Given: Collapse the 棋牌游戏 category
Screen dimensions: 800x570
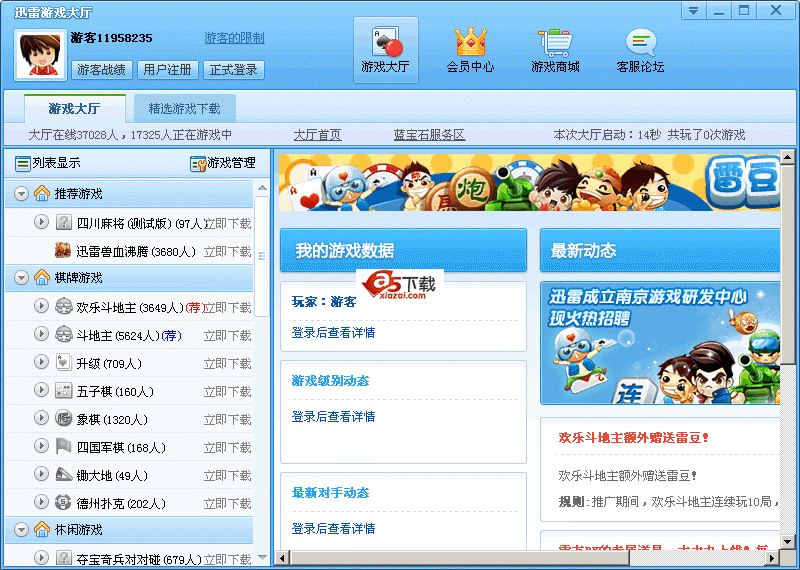Looking at the screenshot, I should pyautogui.click(x=21, y=278).
